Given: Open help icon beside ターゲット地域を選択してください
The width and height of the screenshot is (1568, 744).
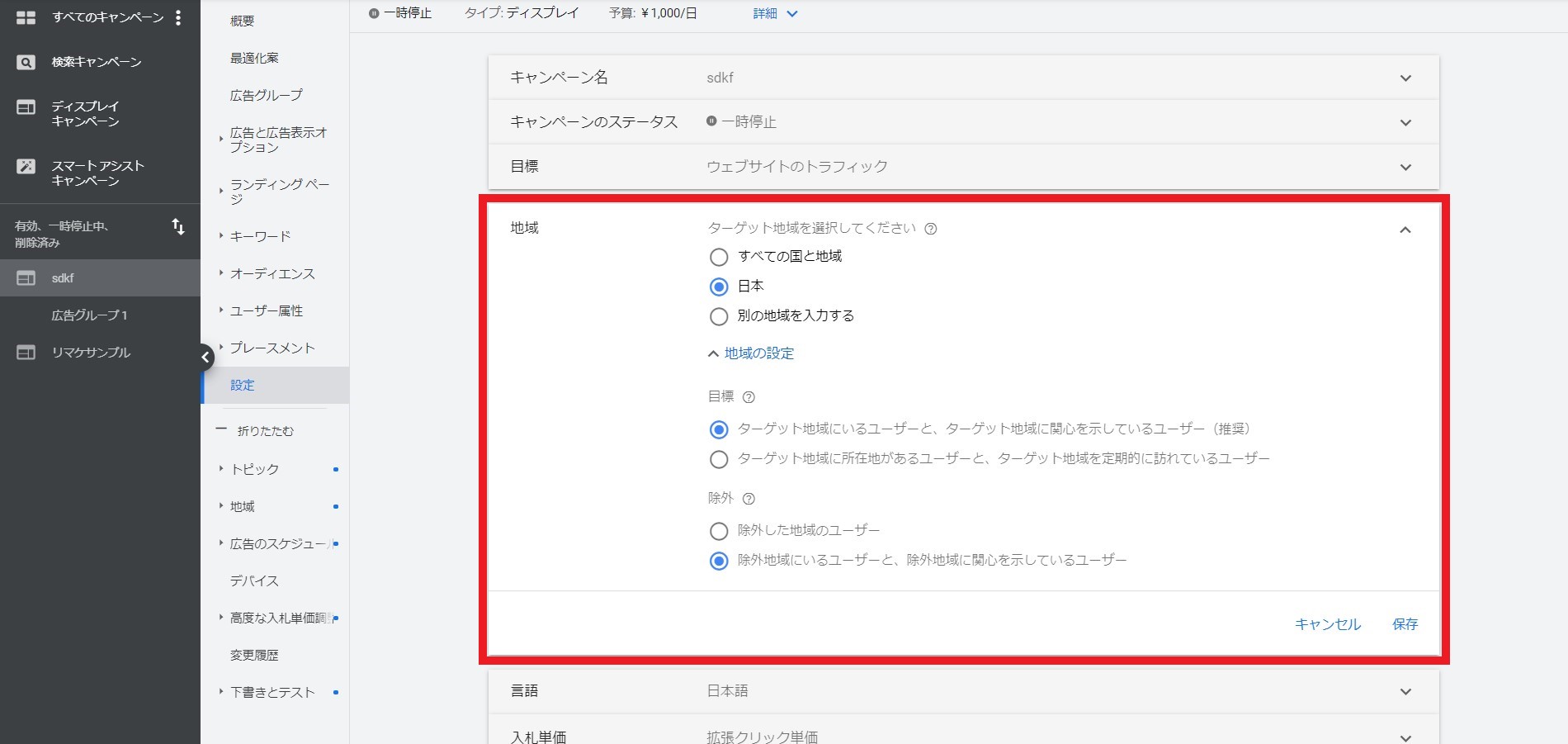Looking at the screenshot, I should [931, 229].
